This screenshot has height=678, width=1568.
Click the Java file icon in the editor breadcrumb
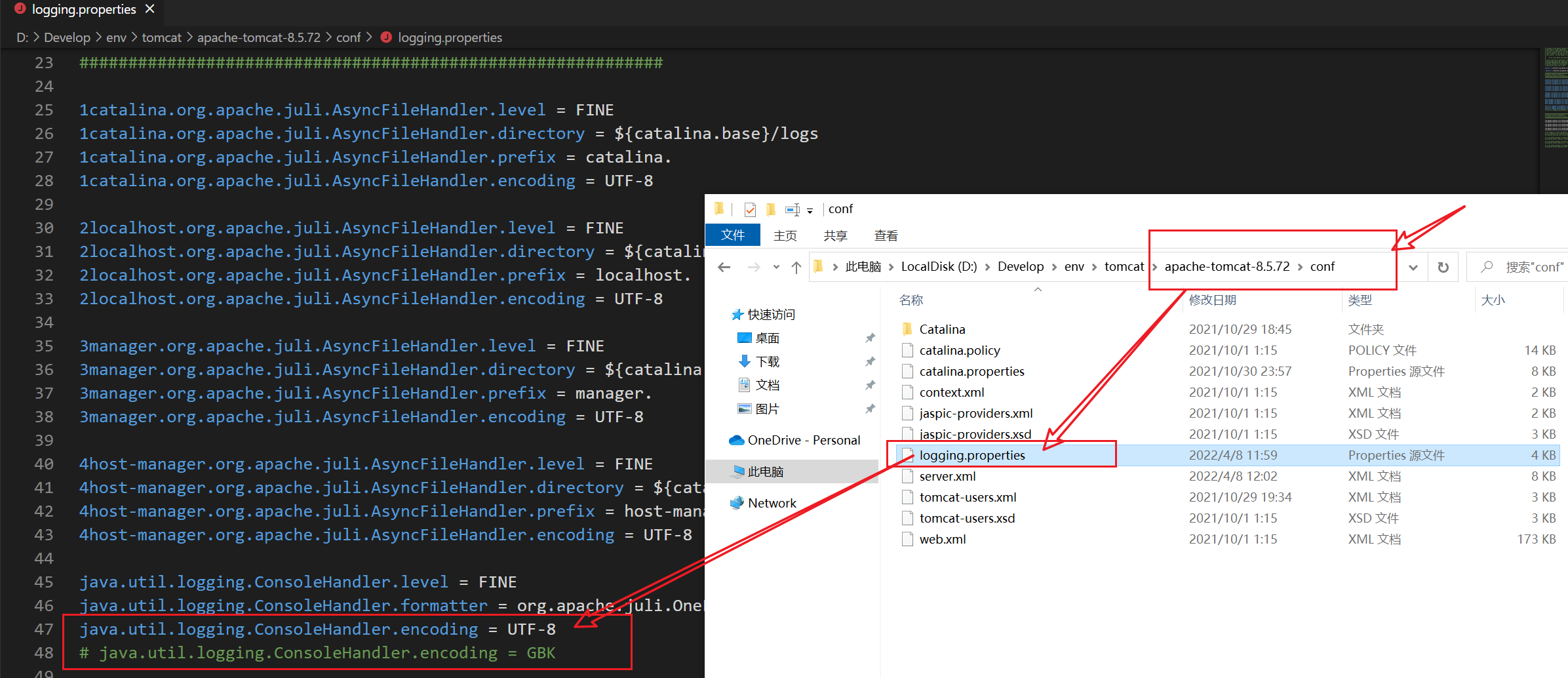click(x=386, y=37)
